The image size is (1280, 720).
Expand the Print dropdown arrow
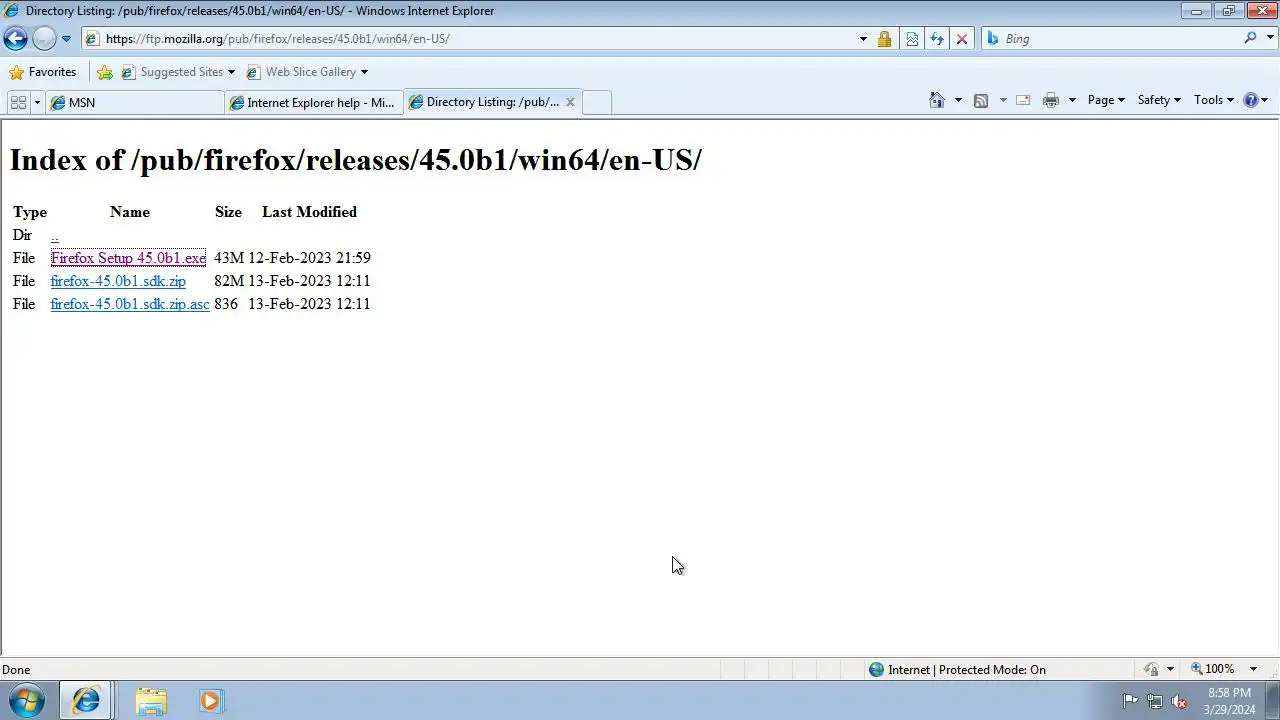[x=1072, y=100]
